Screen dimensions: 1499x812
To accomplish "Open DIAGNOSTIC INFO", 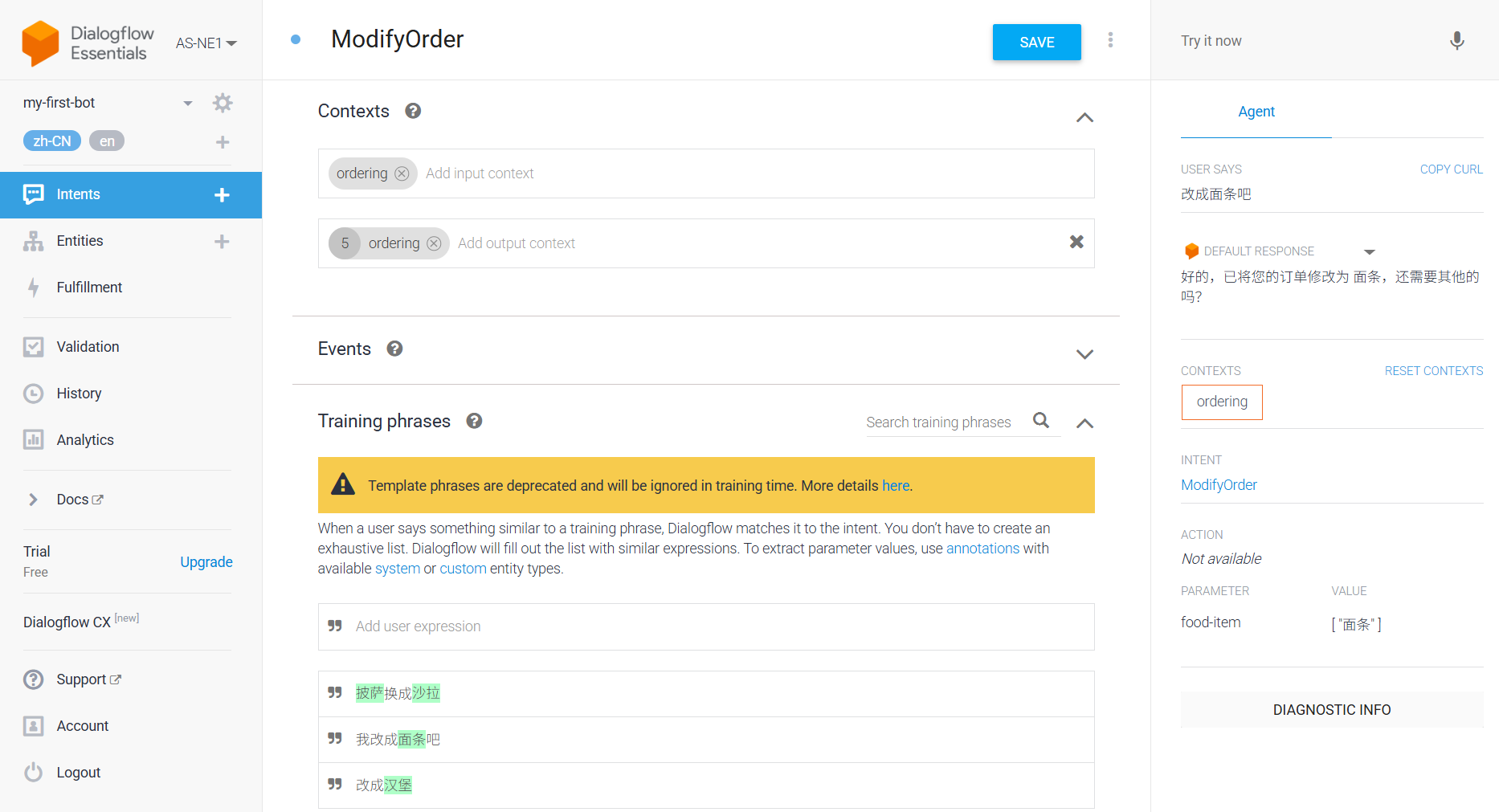I will [1332, 710].
